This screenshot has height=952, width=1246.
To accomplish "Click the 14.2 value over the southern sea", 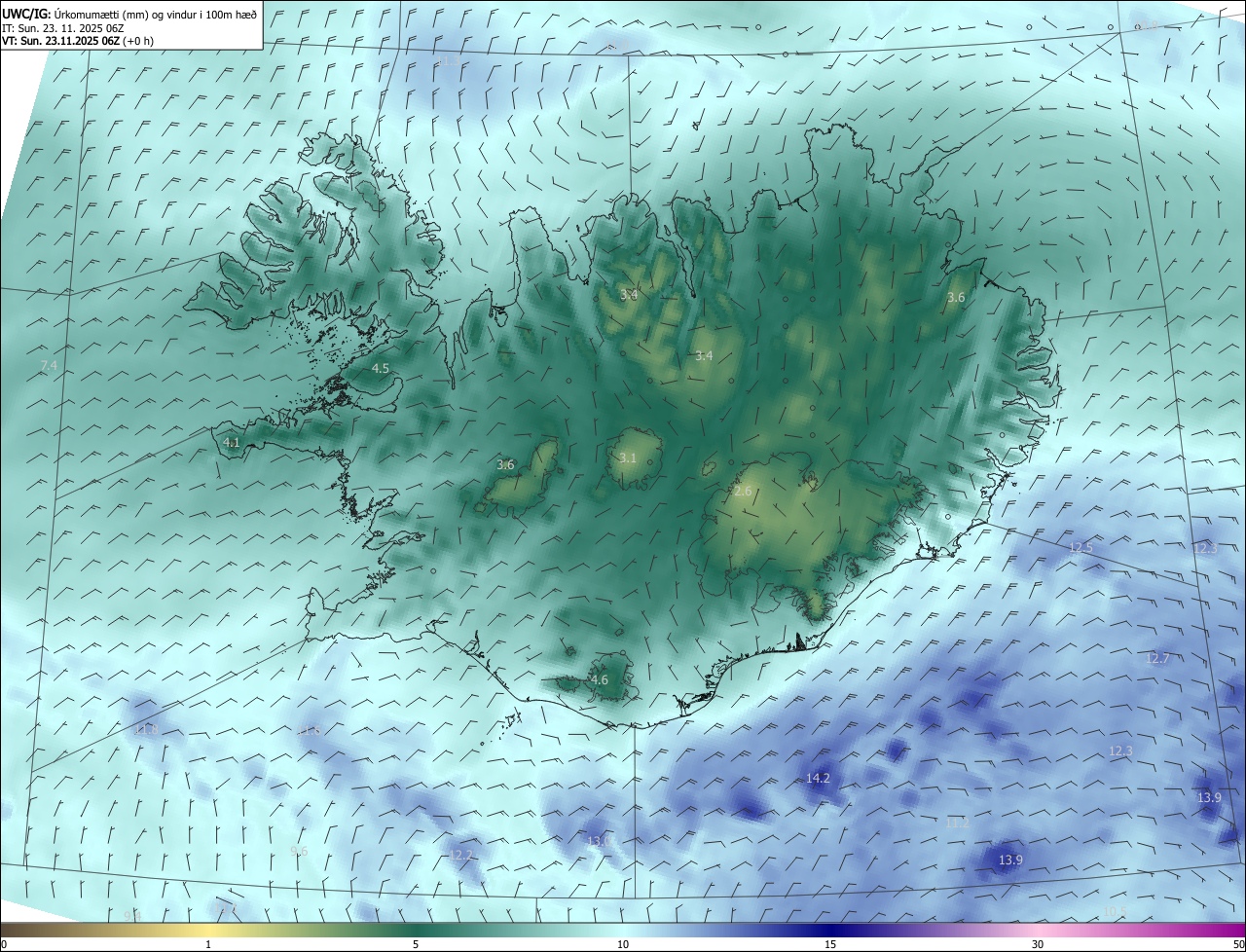I will [819, 779].
